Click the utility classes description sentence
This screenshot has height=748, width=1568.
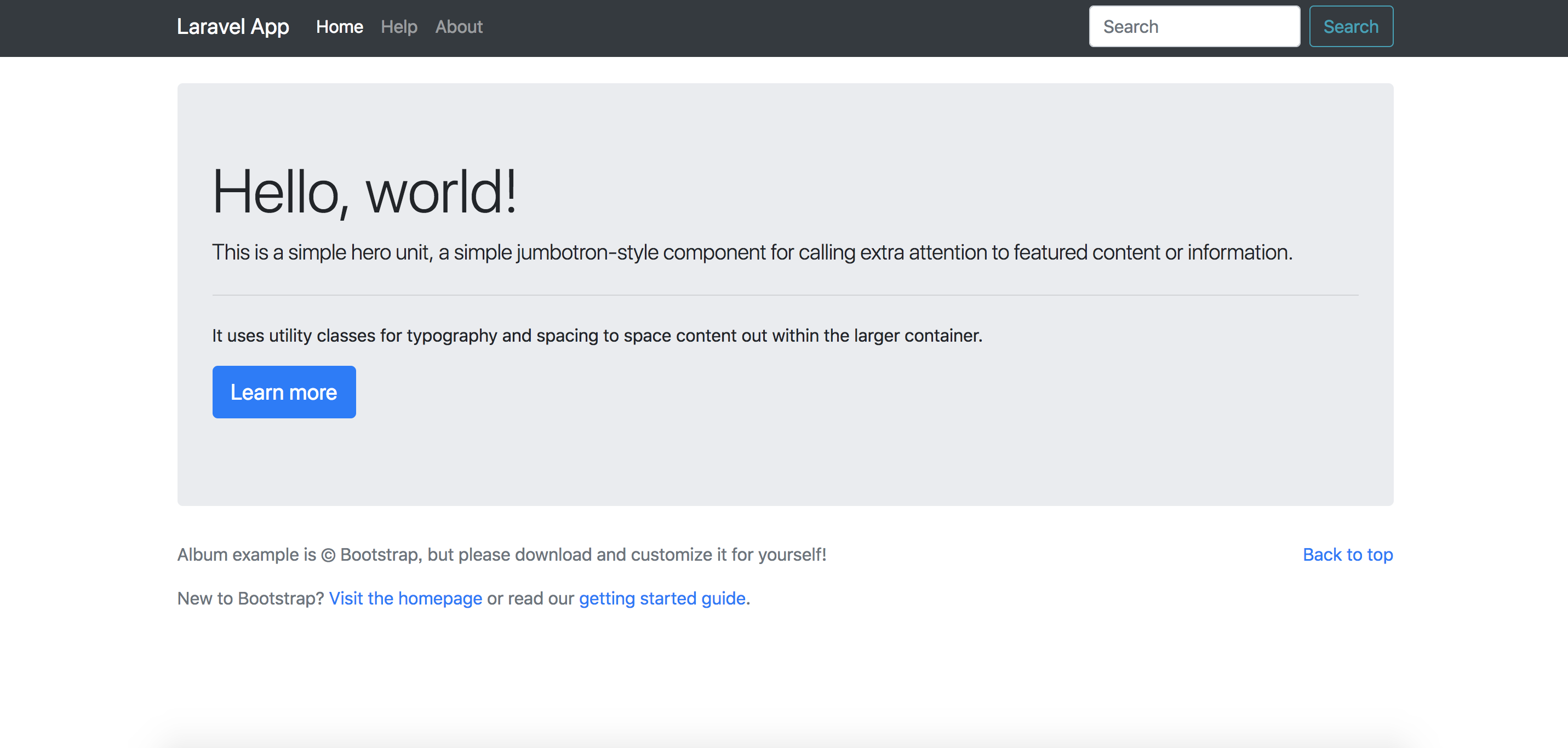[597, 335]
